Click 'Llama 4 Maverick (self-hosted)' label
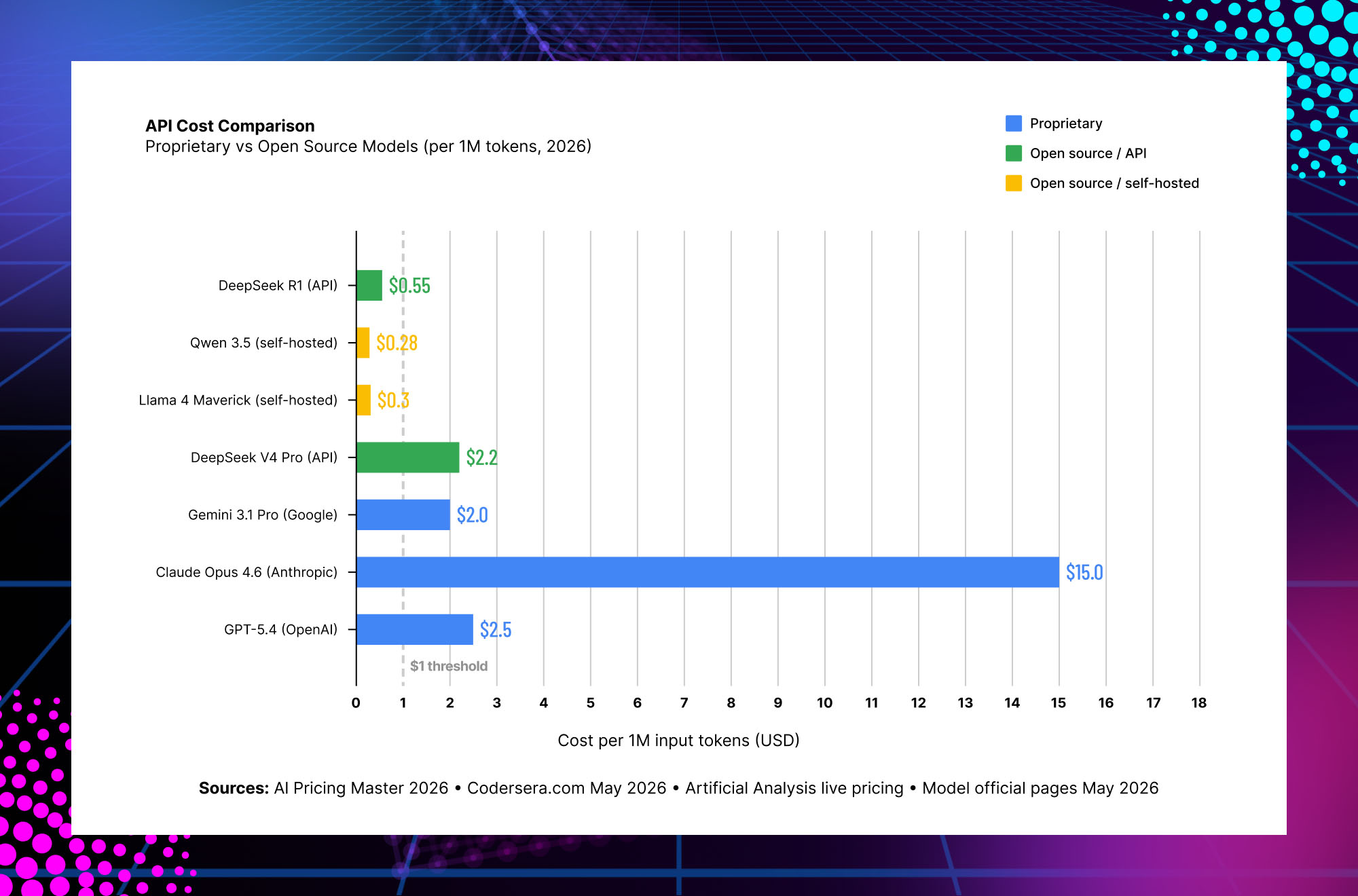The height and width of the screenshot is (896, 1358). (238, 400)
